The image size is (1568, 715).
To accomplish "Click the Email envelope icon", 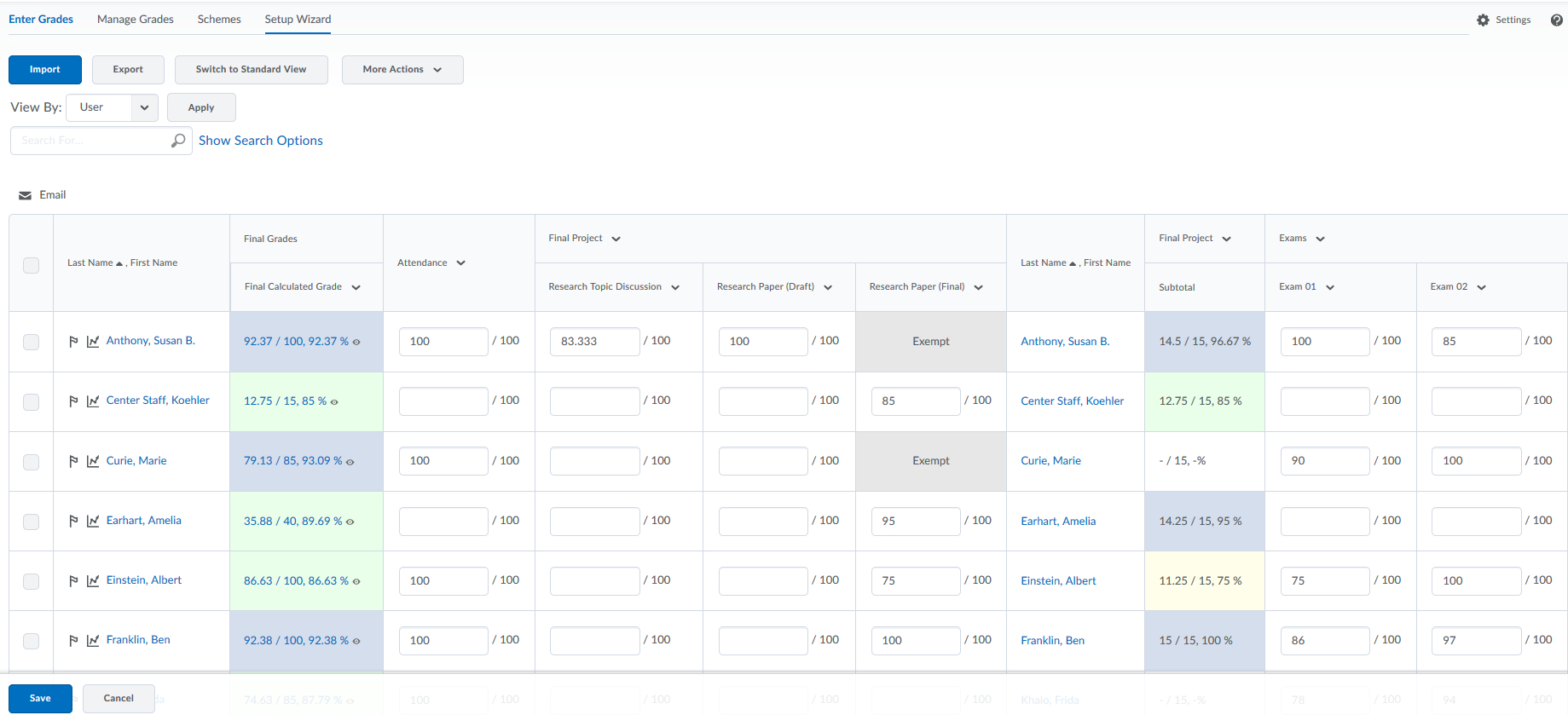I will (26, 195).
